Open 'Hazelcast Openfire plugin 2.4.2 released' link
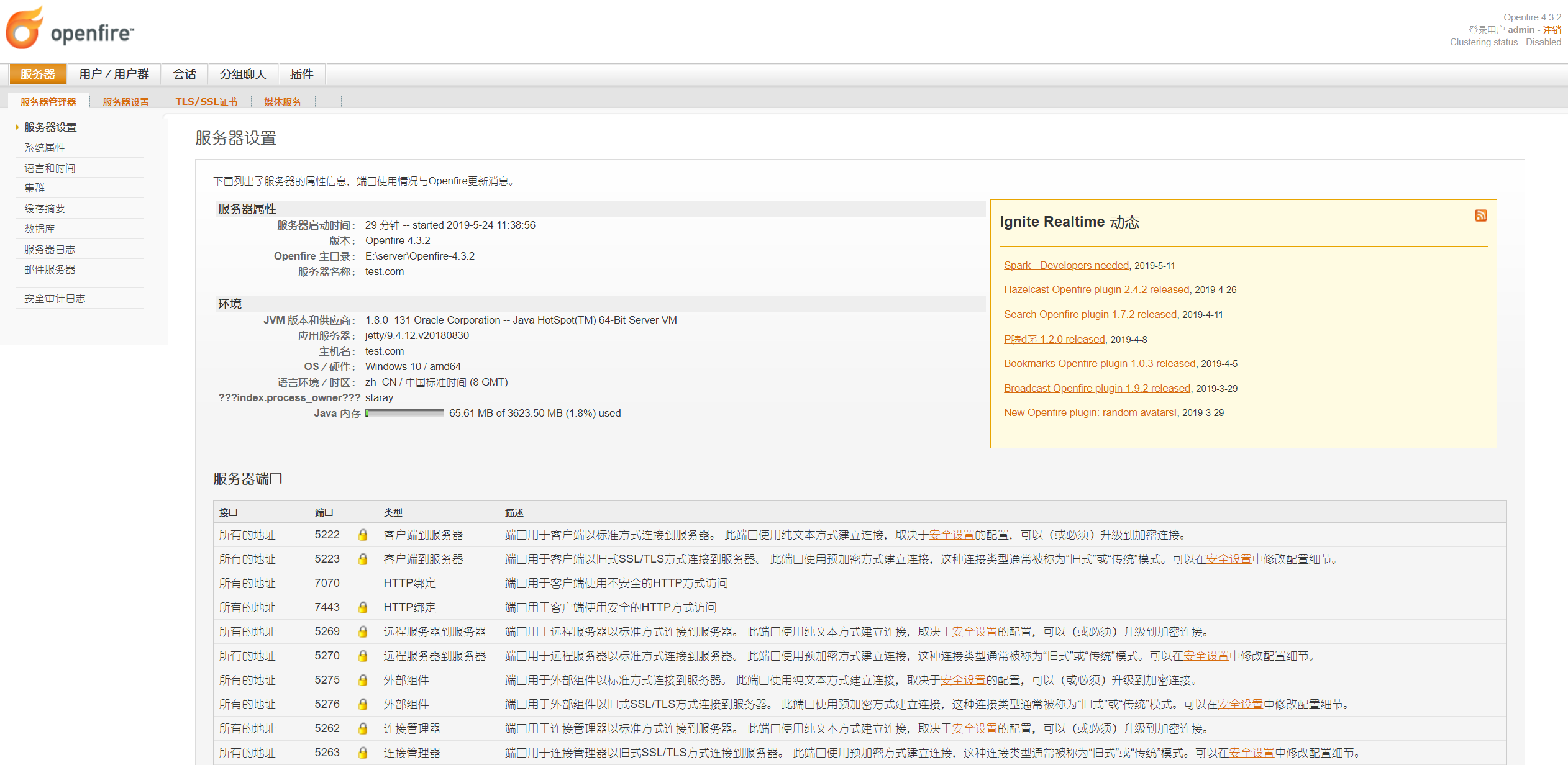This screenshot has height=765, width=1568. tap(1096, 289)
